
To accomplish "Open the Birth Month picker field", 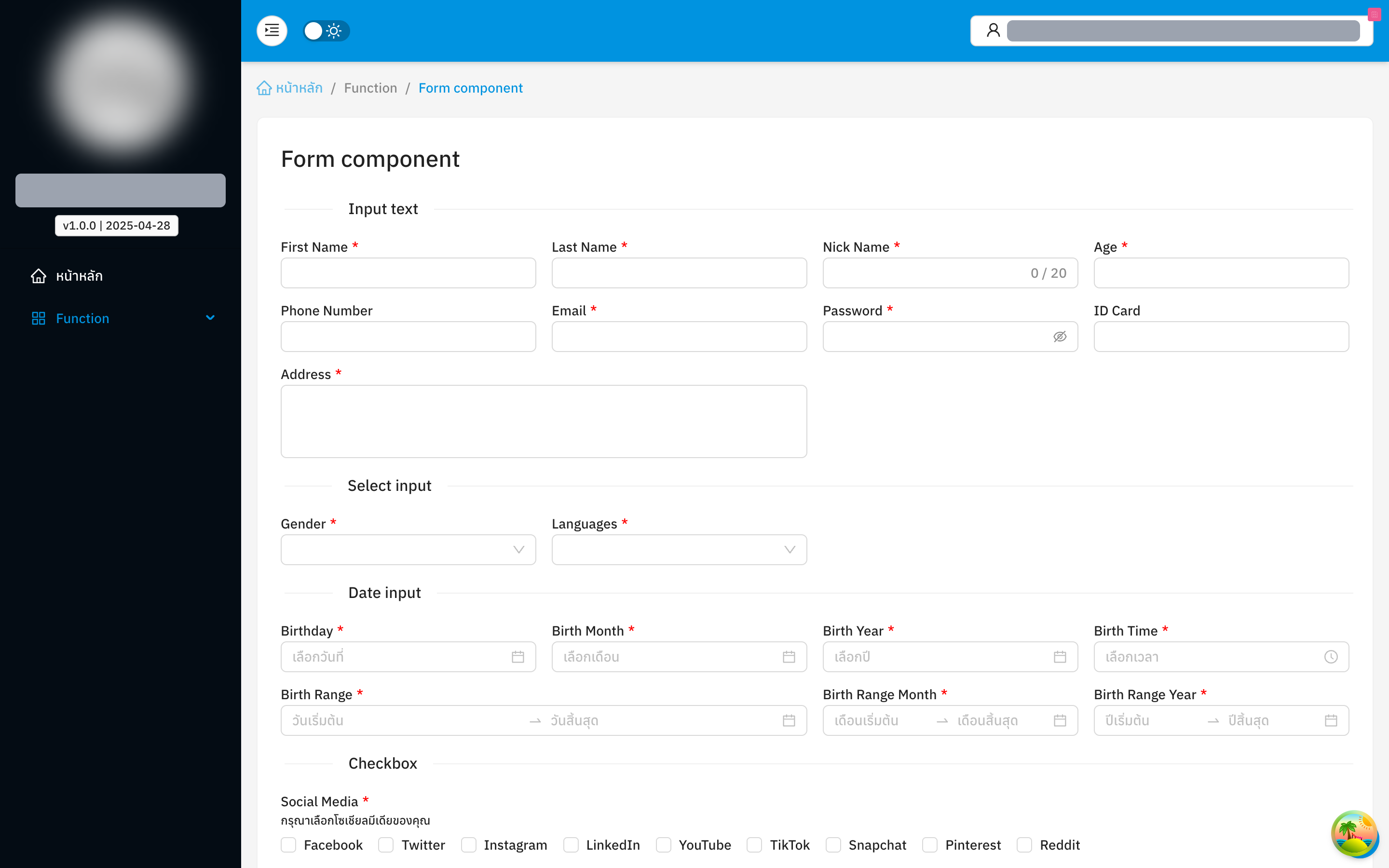I will [x=679, y=657].
